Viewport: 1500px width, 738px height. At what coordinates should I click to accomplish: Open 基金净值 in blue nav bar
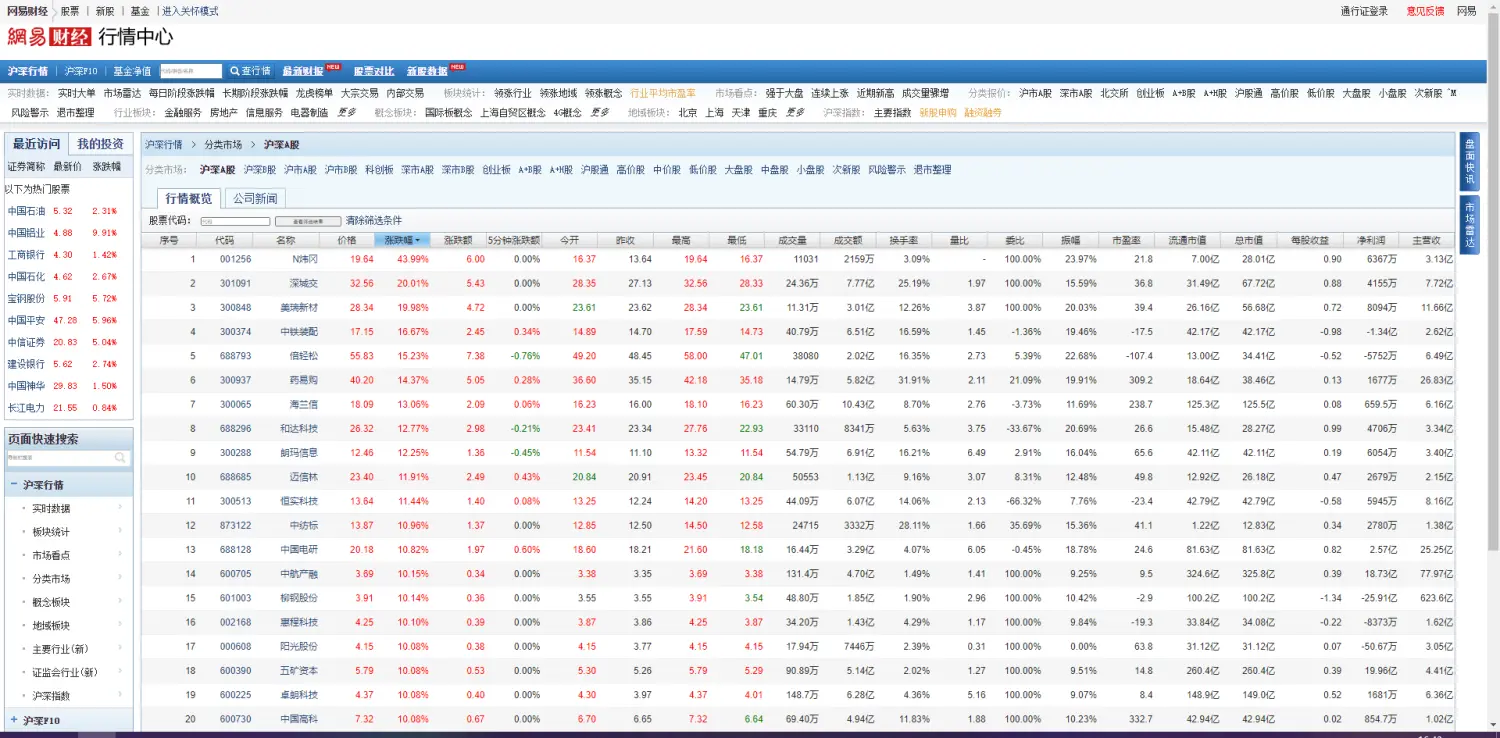132,71
